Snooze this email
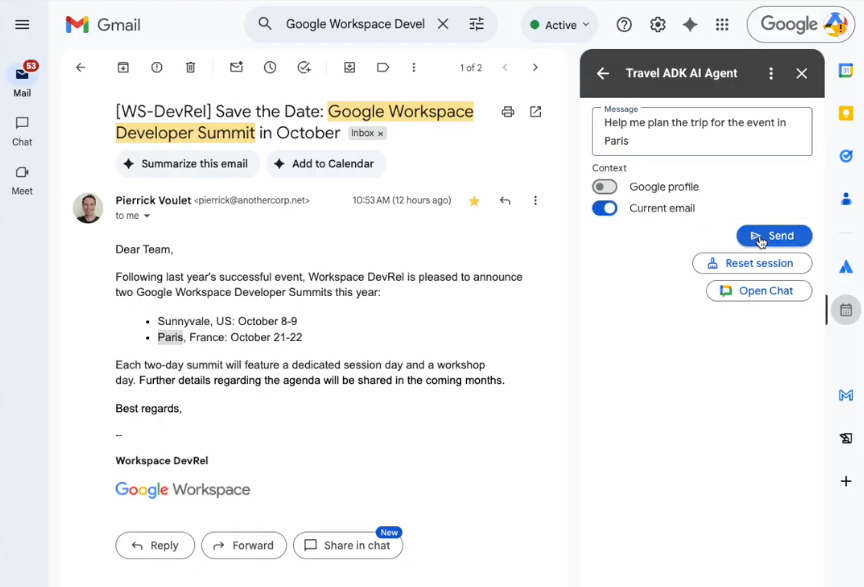 [269, 67]
